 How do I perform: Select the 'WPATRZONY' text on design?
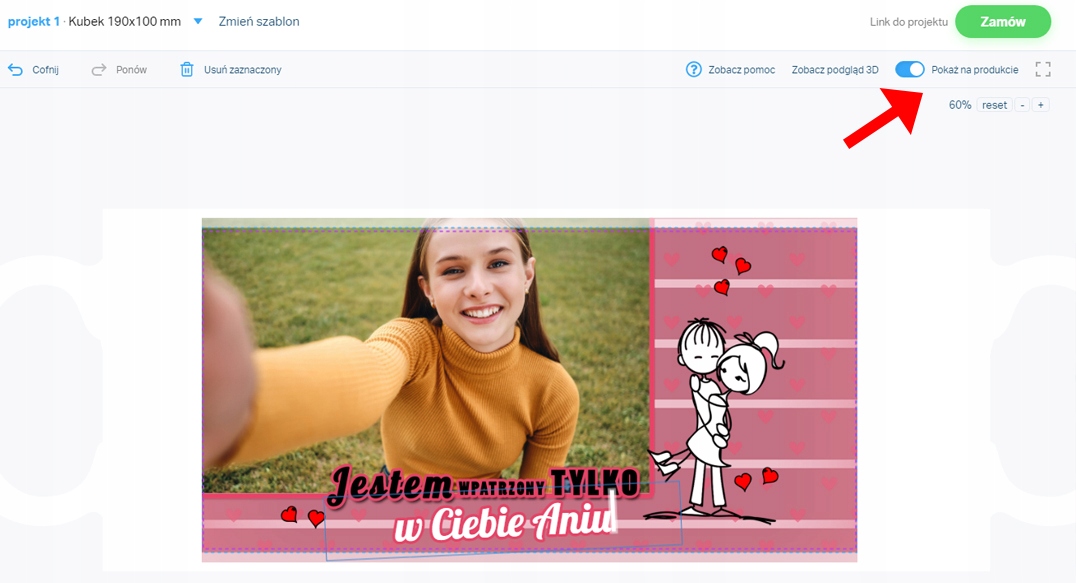(x=502, y=488)
